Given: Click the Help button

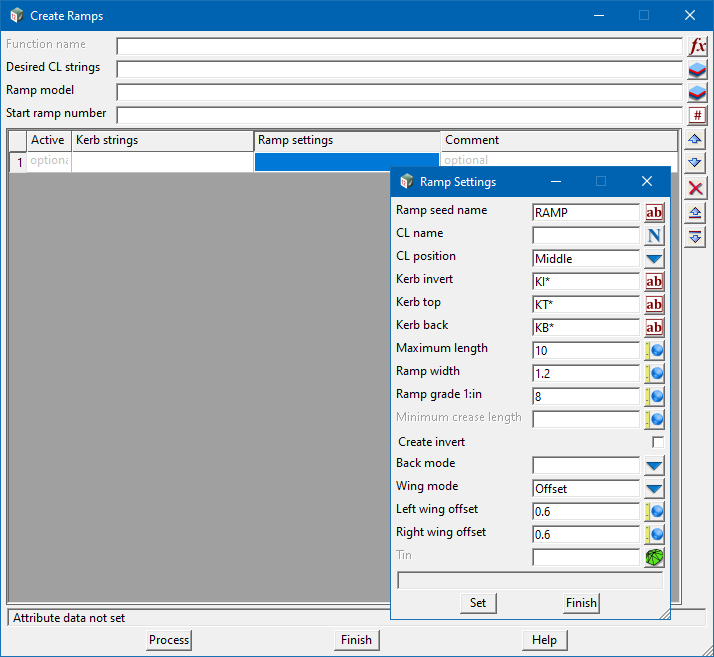Looking at the screenshot, I should tap(544, 640).
